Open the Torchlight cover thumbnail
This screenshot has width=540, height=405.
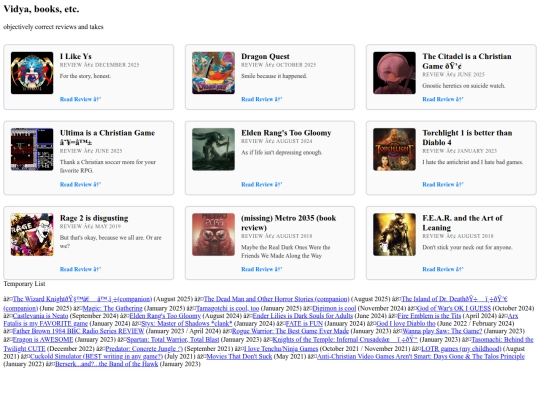(394, 149)
